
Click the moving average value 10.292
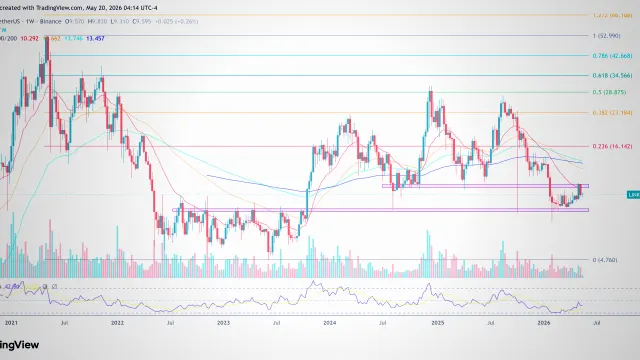29,38
